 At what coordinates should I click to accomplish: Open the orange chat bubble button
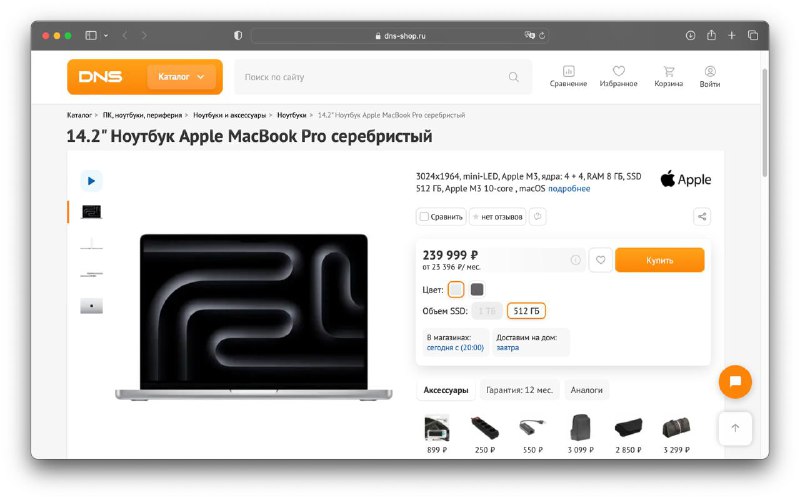[x=735, y=382]
